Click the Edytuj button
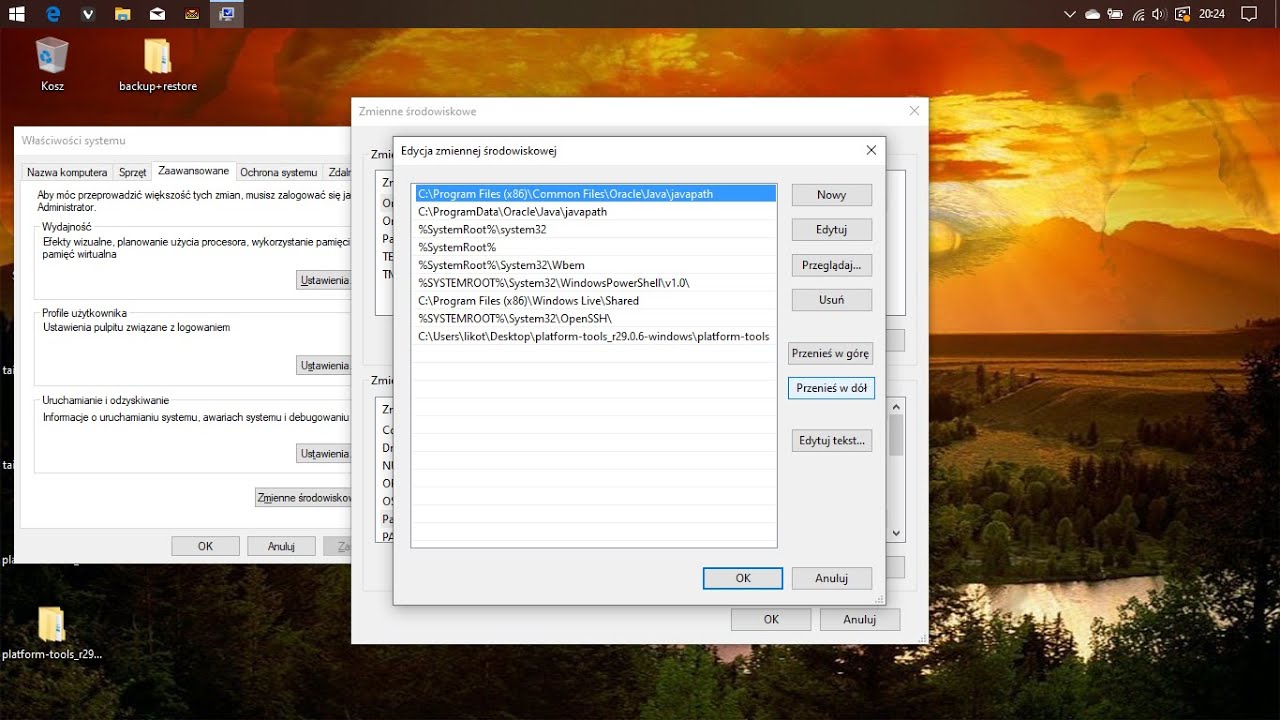Image resolution: width=1280 pixels, height=720 pixels. click(x=831, y=230)
